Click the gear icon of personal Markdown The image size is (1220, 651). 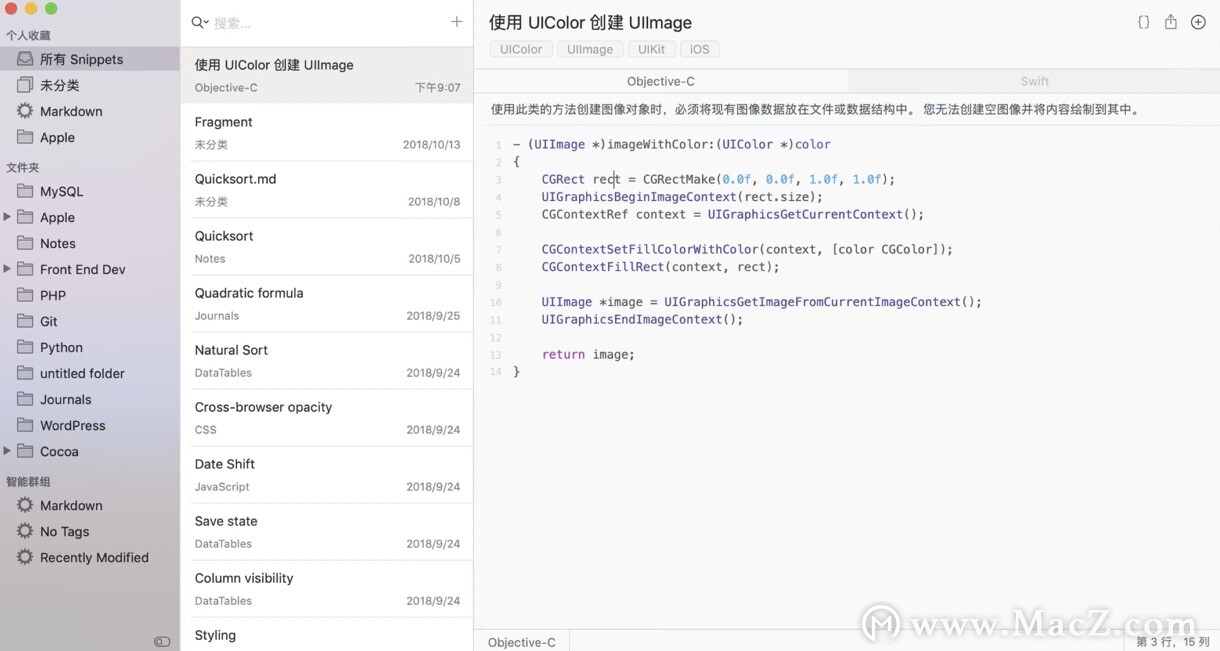(x=25, y=111)
